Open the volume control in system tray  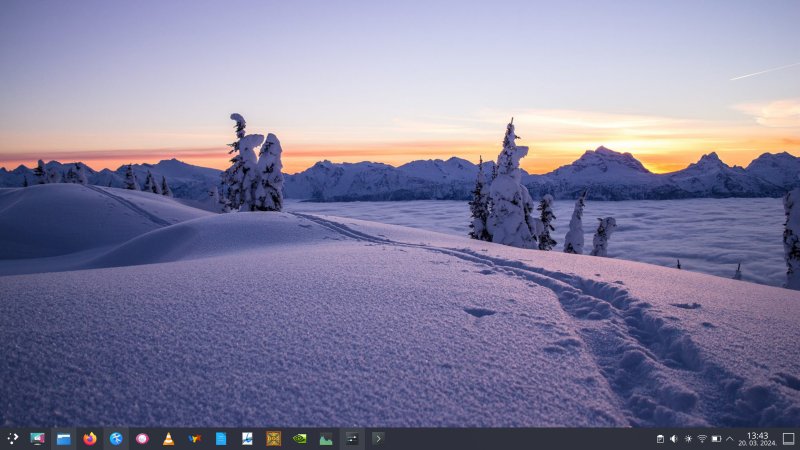pos(674,438)
